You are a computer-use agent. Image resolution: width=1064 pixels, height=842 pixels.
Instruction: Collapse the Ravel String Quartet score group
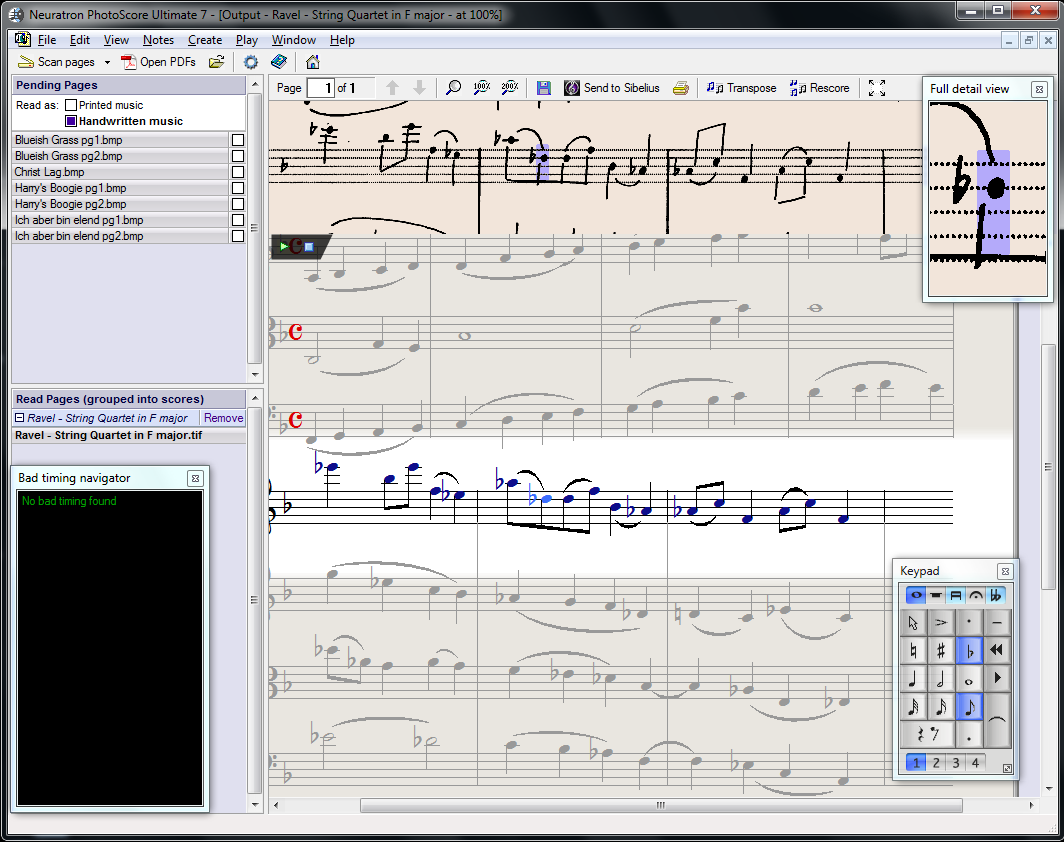tap(19, 418)
